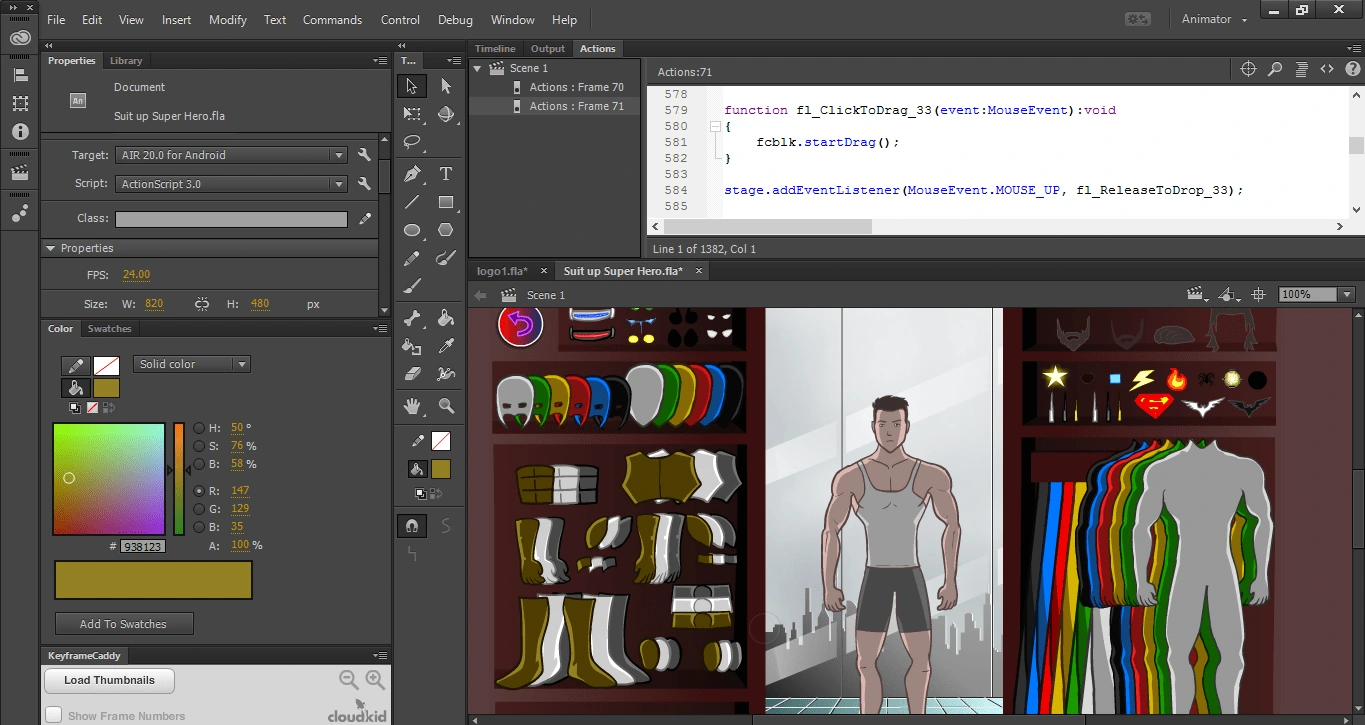Select the Ink Bottle tool

412,346
